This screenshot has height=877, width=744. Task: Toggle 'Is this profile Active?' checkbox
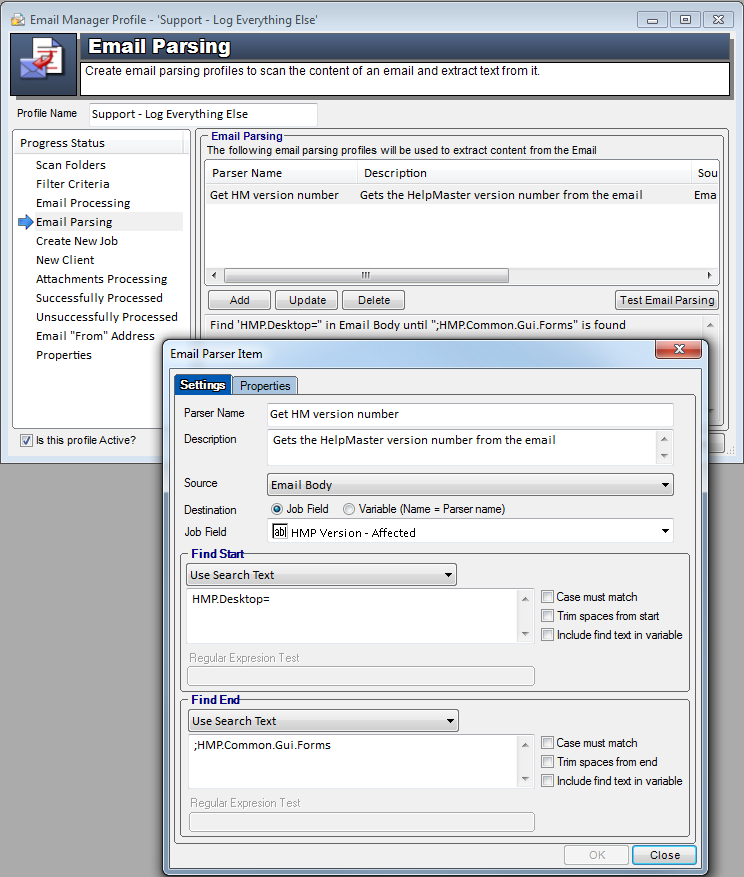coord(26,441)
